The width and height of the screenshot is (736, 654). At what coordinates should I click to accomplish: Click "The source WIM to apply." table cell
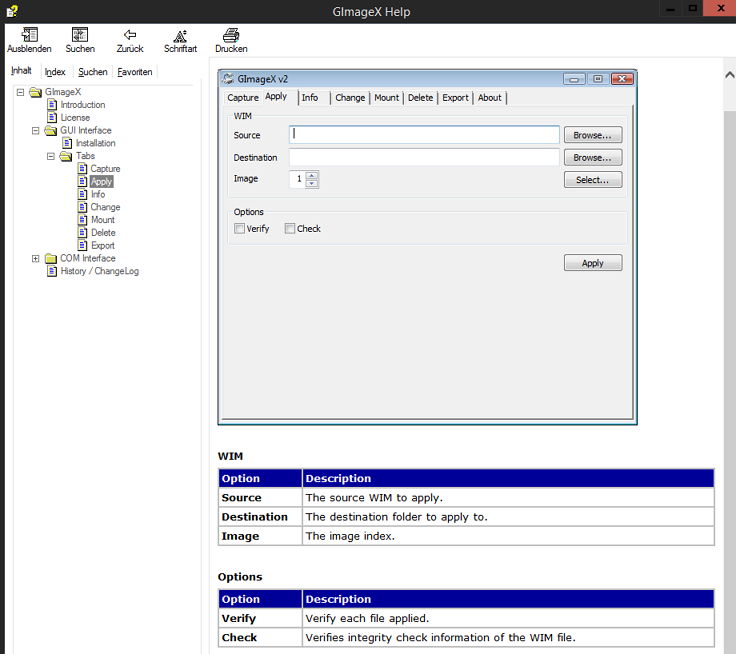pos(508,497)
